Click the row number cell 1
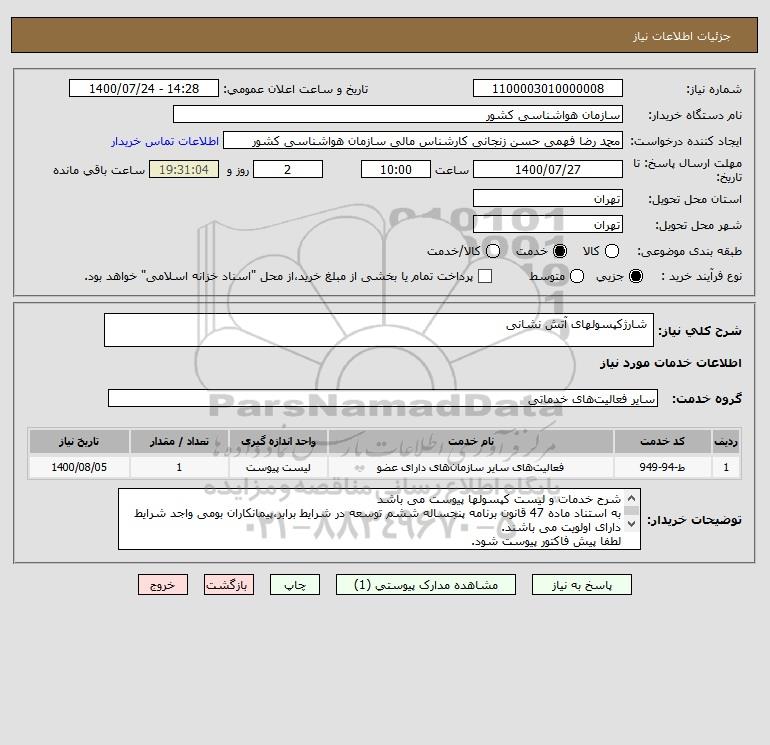The width and height of the screenshot is (770, 745). point(726,467)
